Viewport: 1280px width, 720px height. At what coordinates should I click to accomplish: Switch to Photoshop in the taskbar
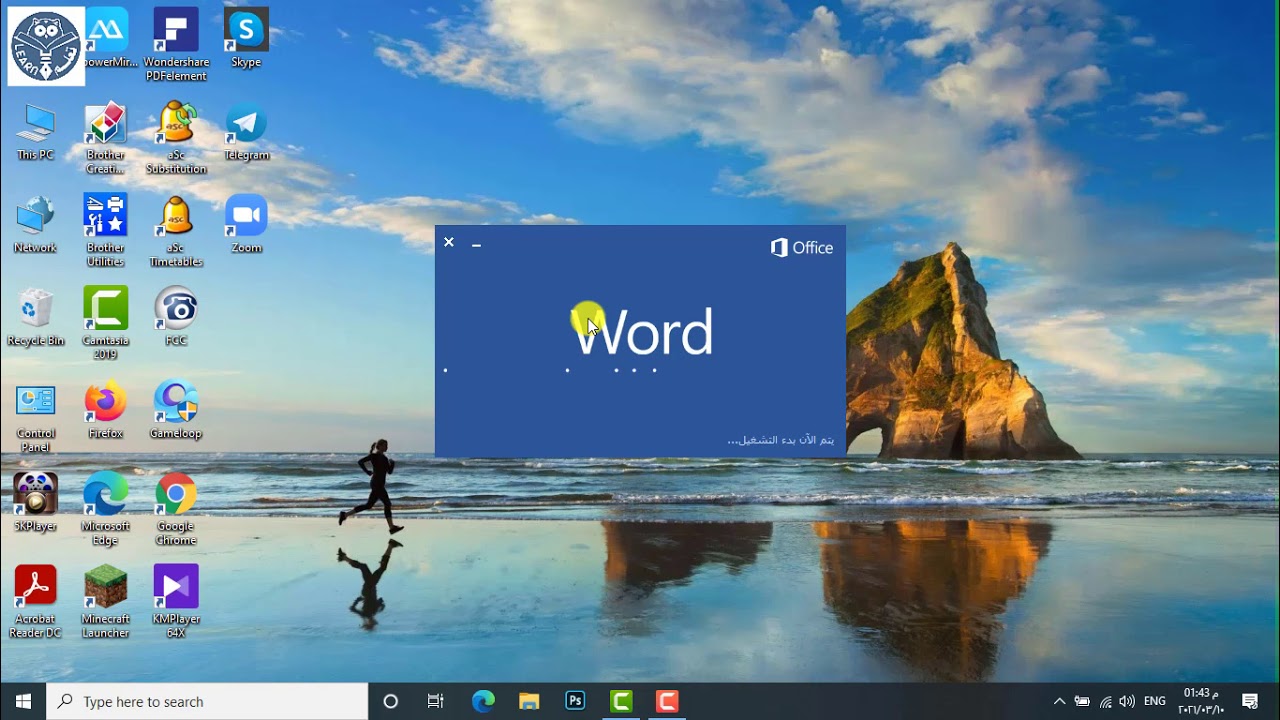[575, 701]
